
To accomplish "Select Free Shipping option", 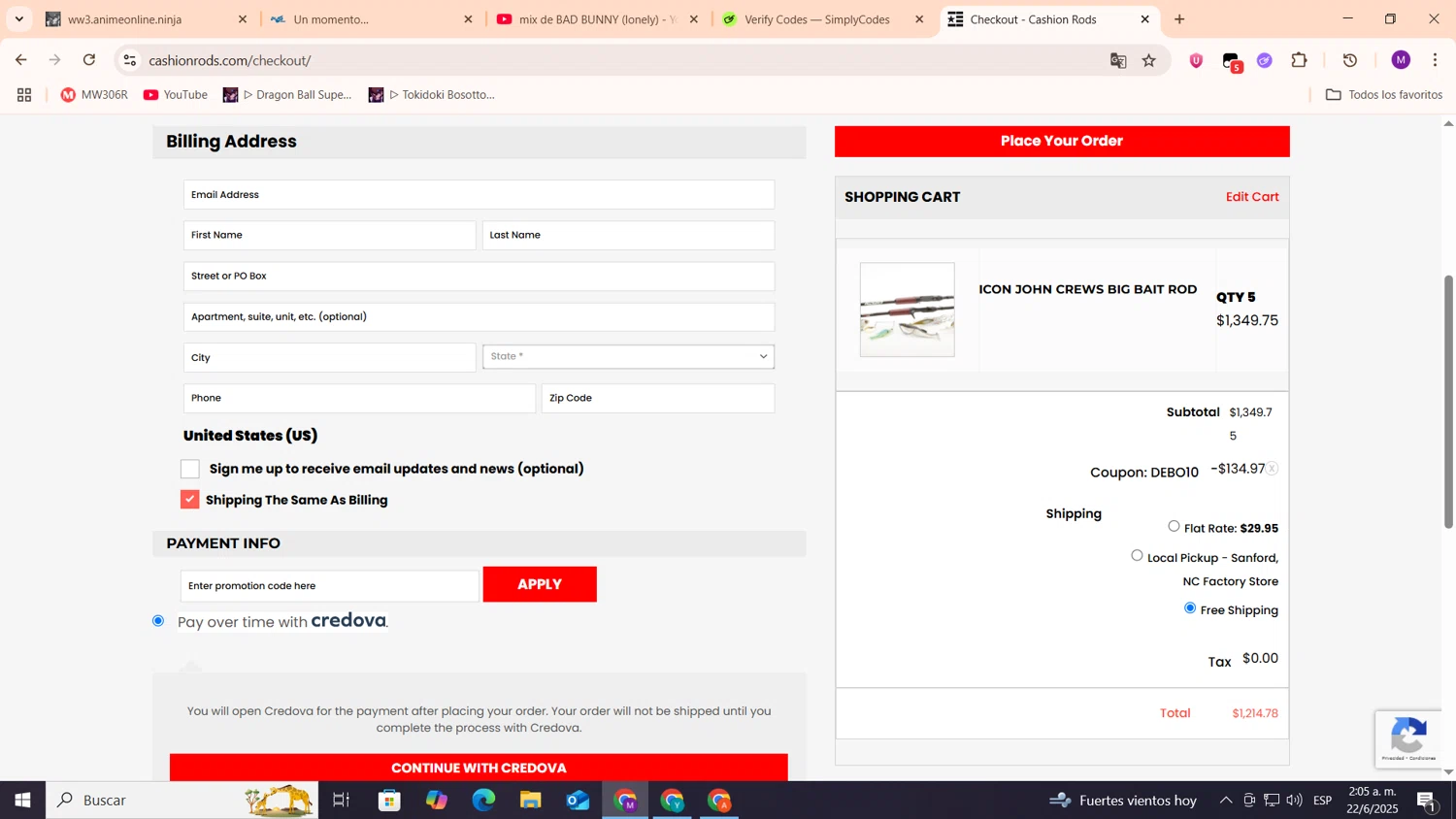I will [x=1190, y=607].
